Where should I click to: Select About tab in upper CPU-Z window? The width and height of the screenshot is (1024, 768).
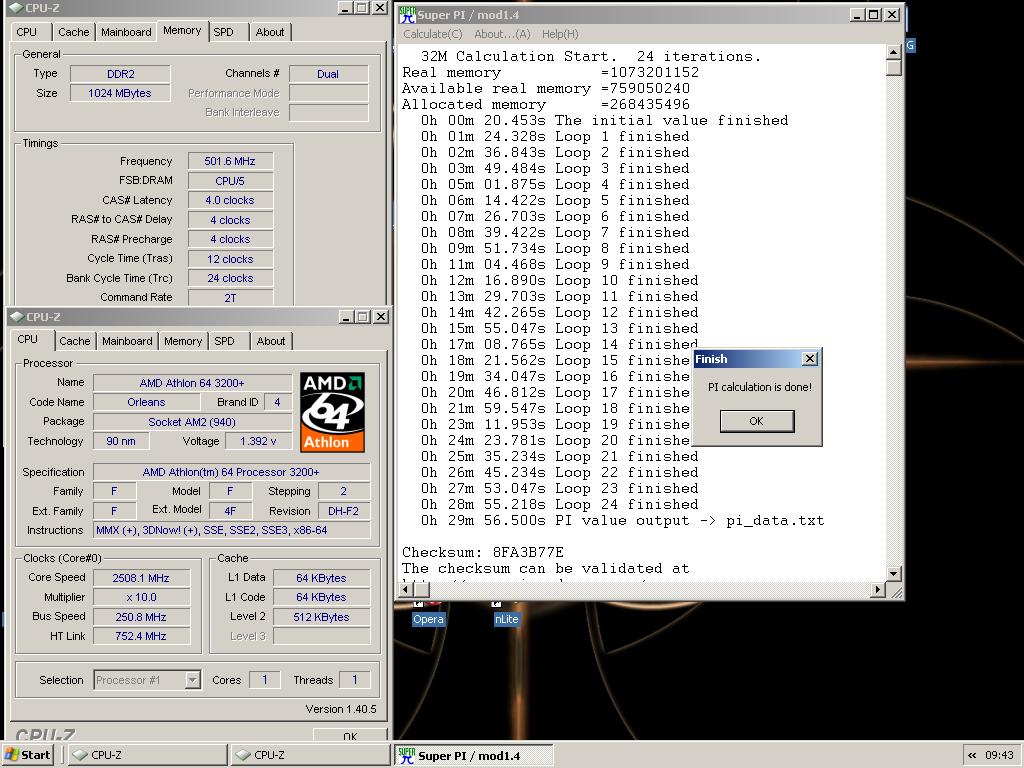[270, 32]
